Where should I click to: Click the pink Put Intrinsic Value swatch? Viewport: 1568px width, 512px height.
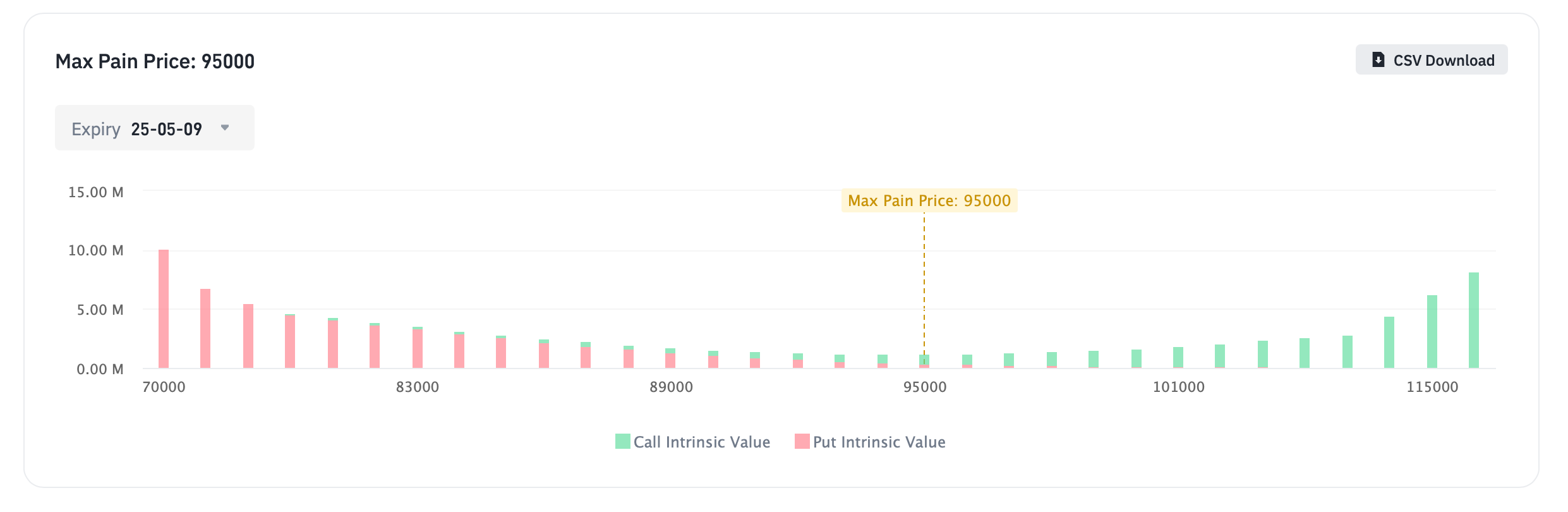tap(802, 441)
